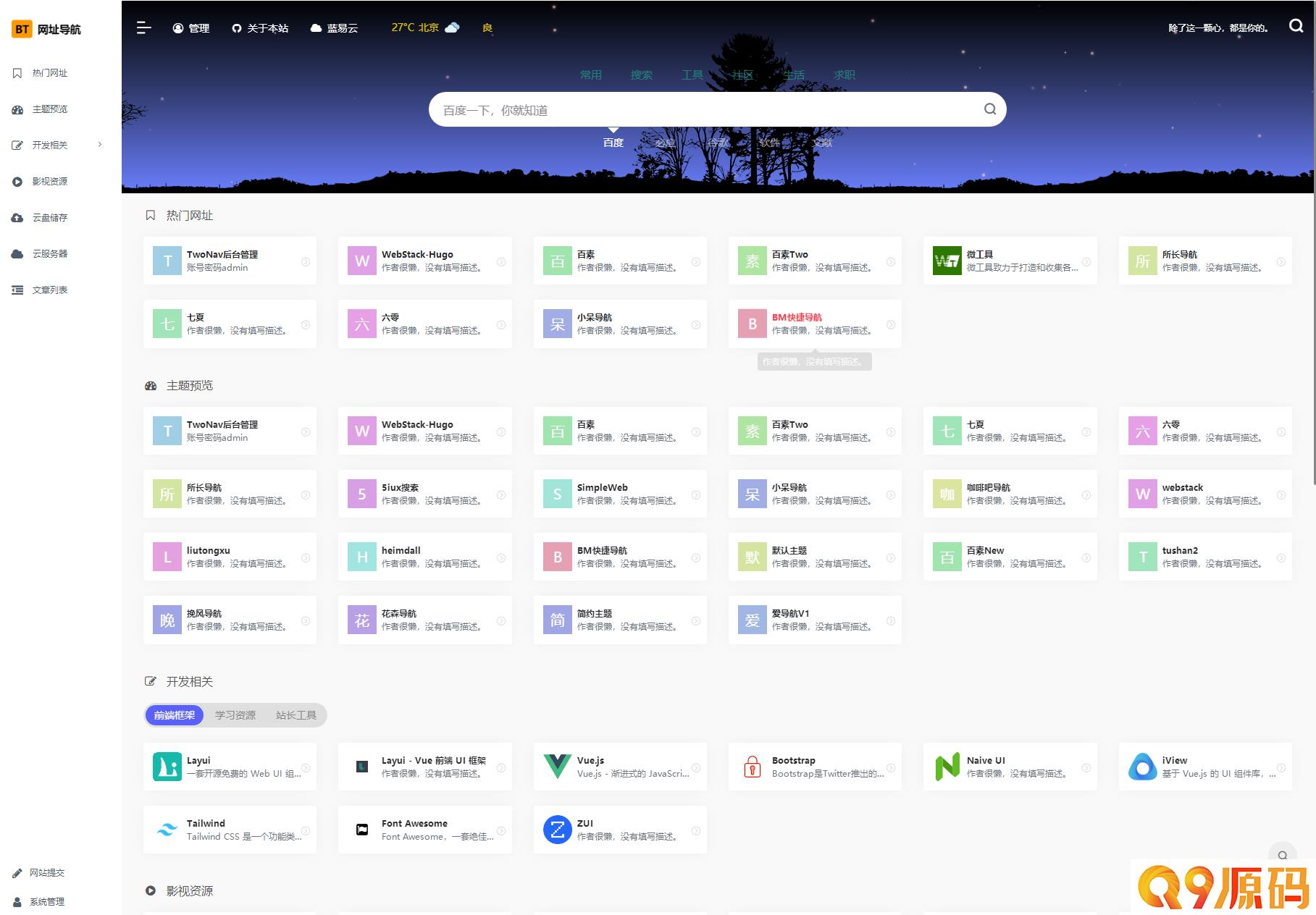Open the Bootstrap lock icon
The image size is (1316, 915).
click(753, 767)
